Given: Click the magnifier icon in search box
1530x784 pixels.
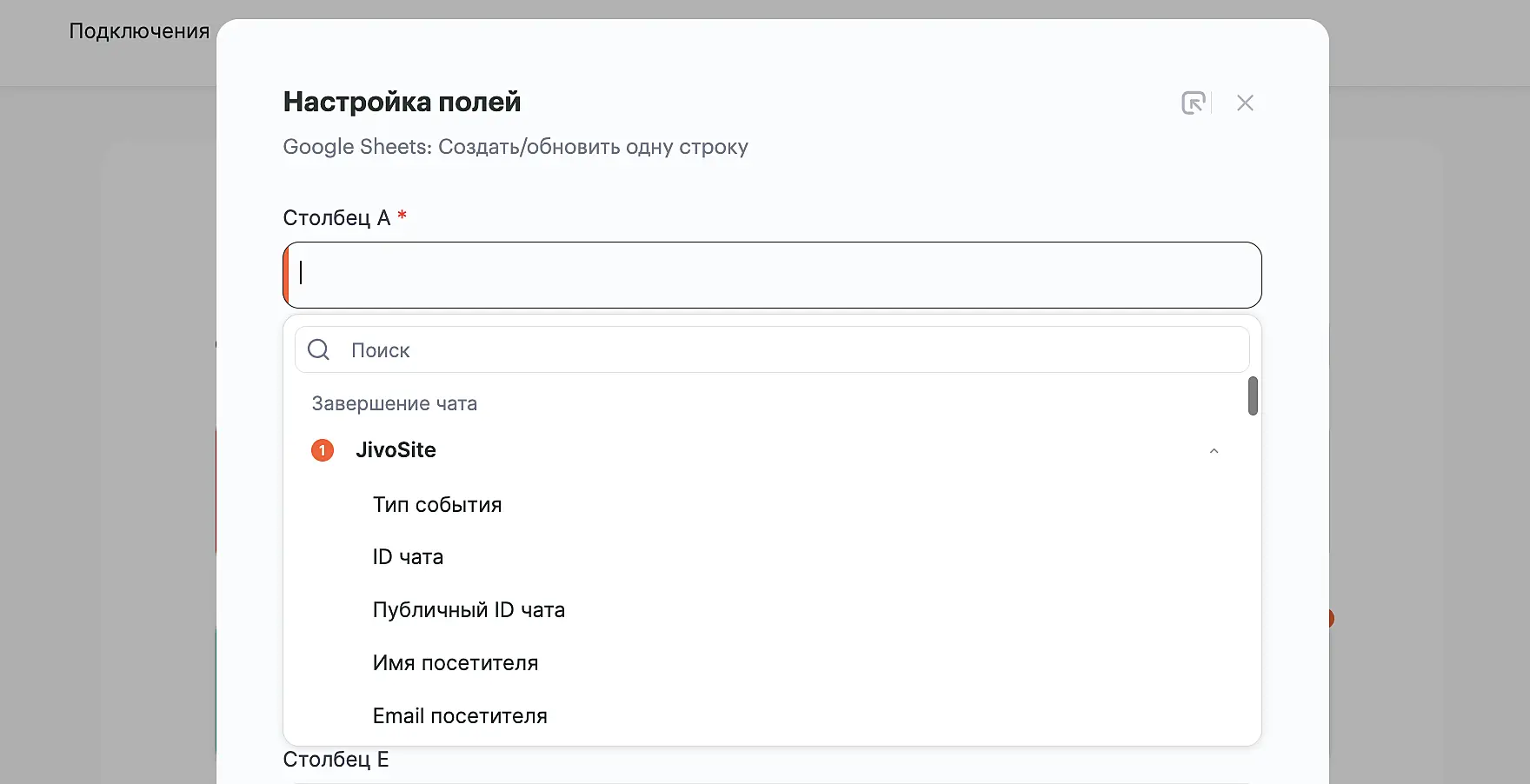Looking at the screenshot, I should 319,349.
